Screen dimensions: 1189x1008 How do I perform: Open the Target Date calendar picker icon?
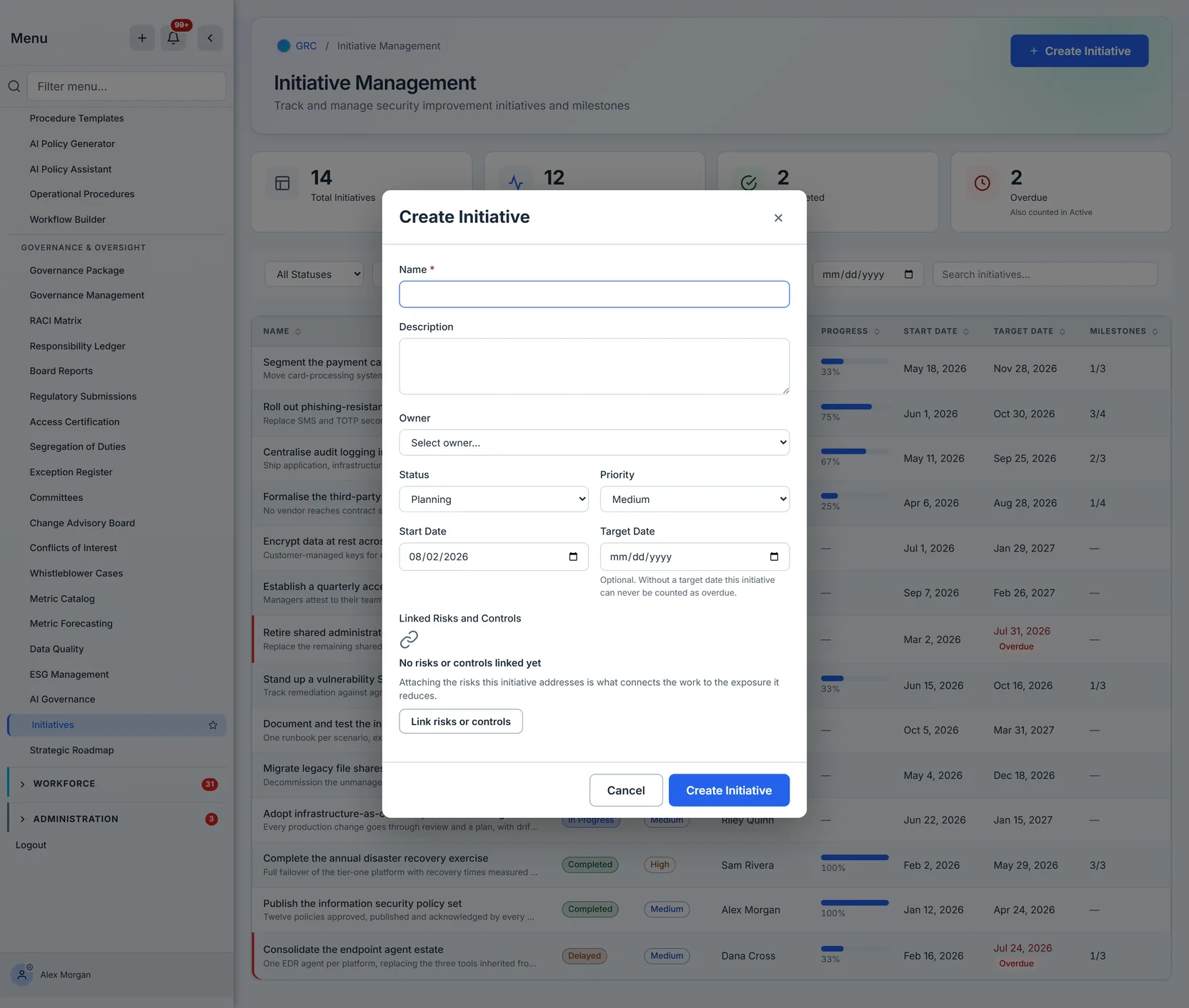point(774,557)
